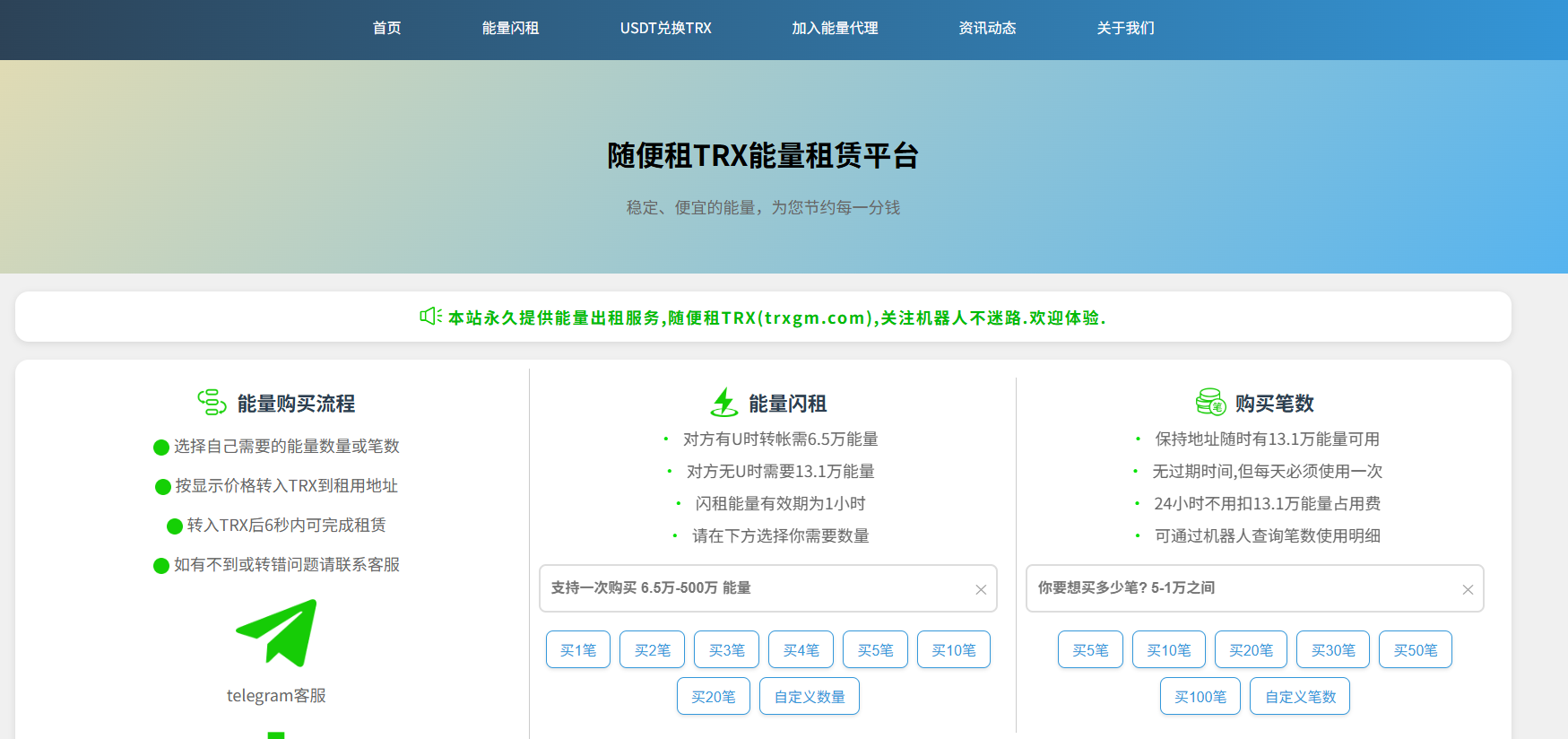Choose 买2笔 option
The image size is (1568, 739).
(x=653, y=650)
